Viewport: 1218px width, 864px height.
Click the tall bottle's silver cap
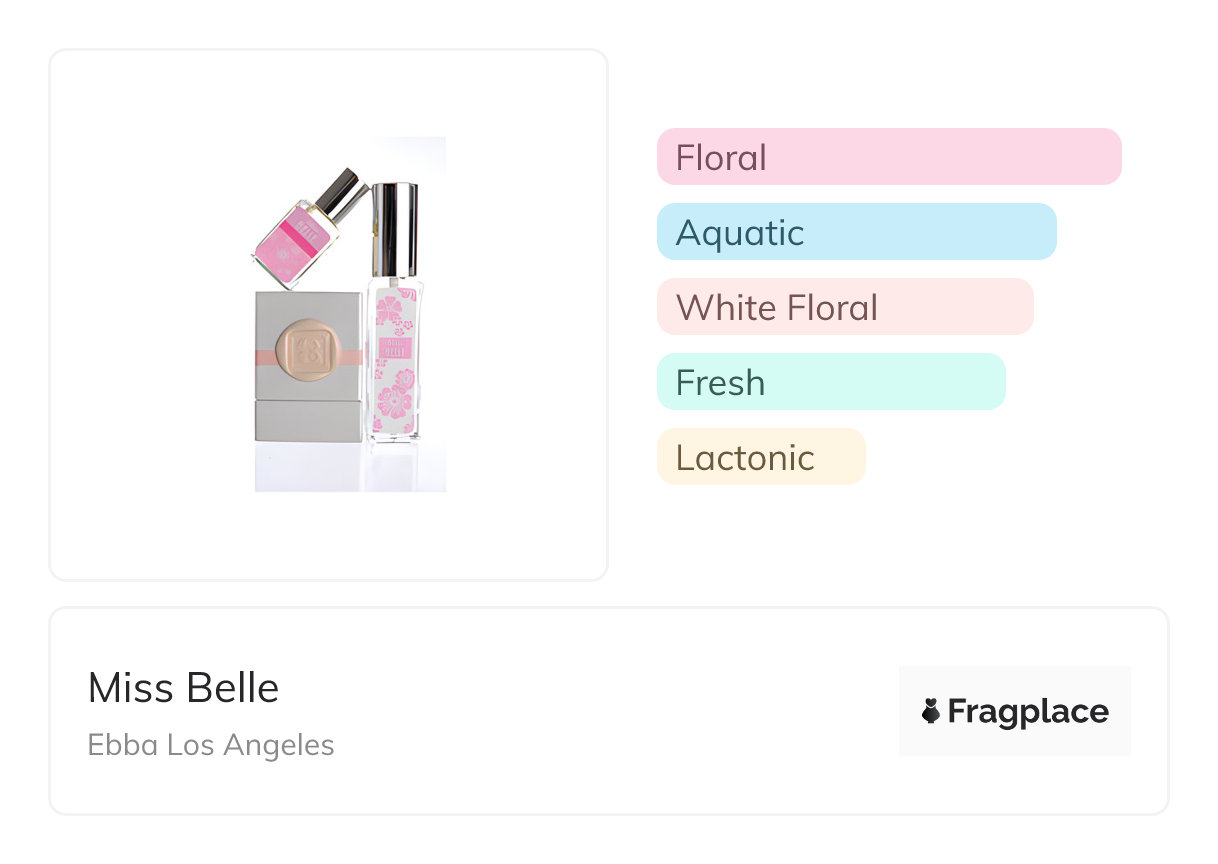pos(394,228)
